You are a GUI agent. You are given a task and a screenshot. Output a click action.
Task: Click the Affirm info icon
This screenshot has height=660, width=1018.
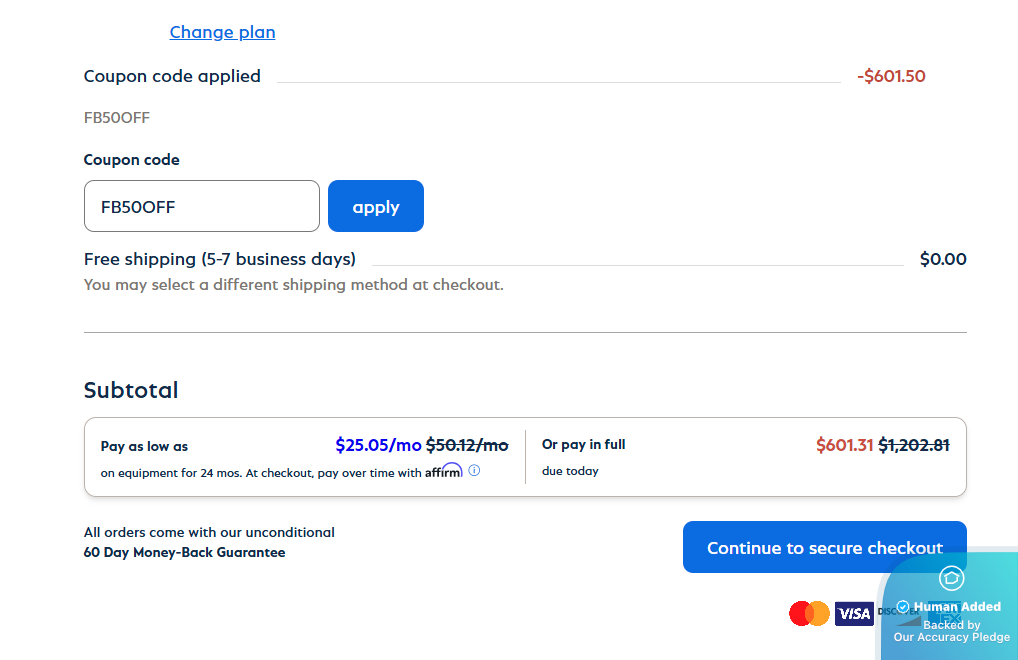(x=474, y=470)
